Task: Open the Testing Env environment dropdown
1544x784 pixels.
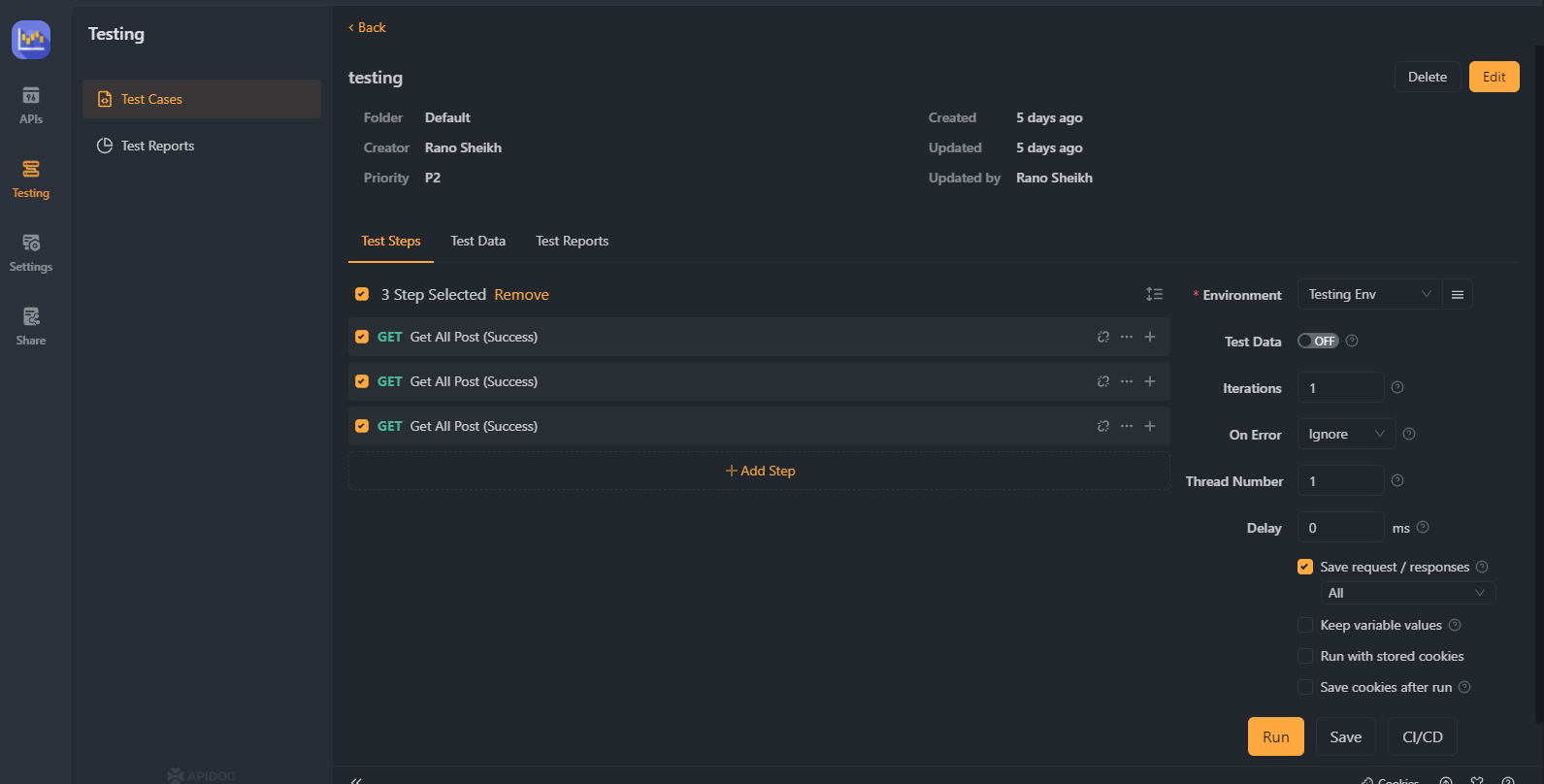Action: click(x=1369, y=294)
